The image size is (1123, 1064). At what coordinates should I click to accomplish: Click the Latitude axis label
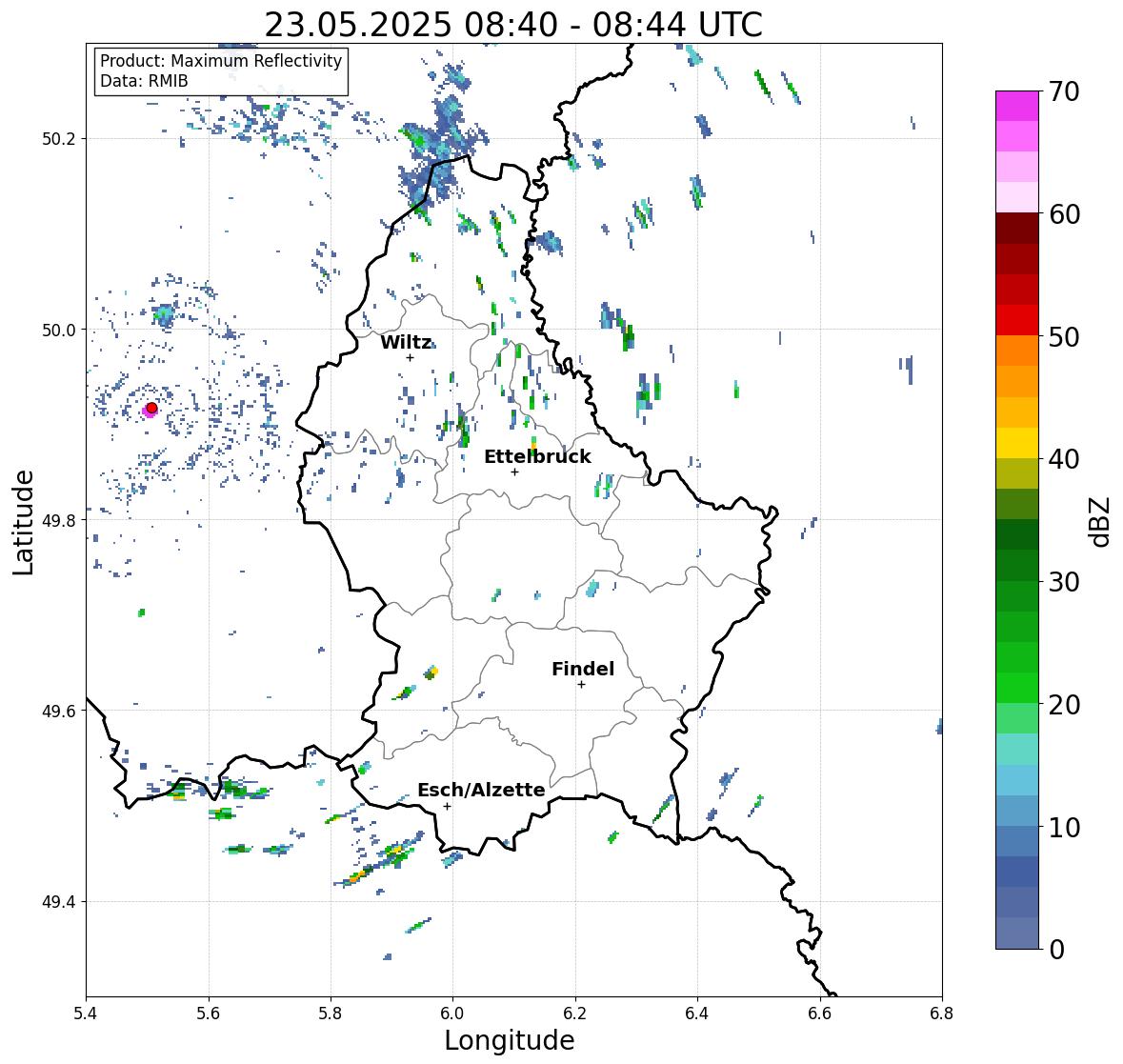coord(23,522)
